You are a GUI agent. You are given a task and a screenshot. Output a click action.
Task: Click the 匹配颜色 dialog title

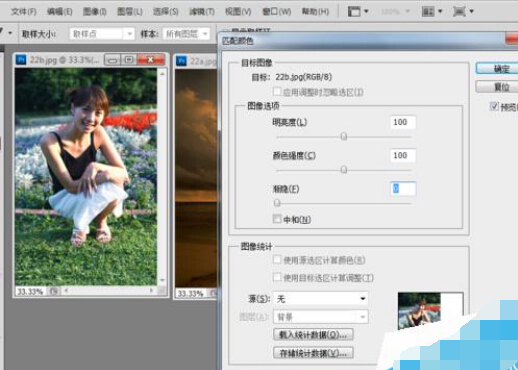pyautogui.click(x=238, y=41)
